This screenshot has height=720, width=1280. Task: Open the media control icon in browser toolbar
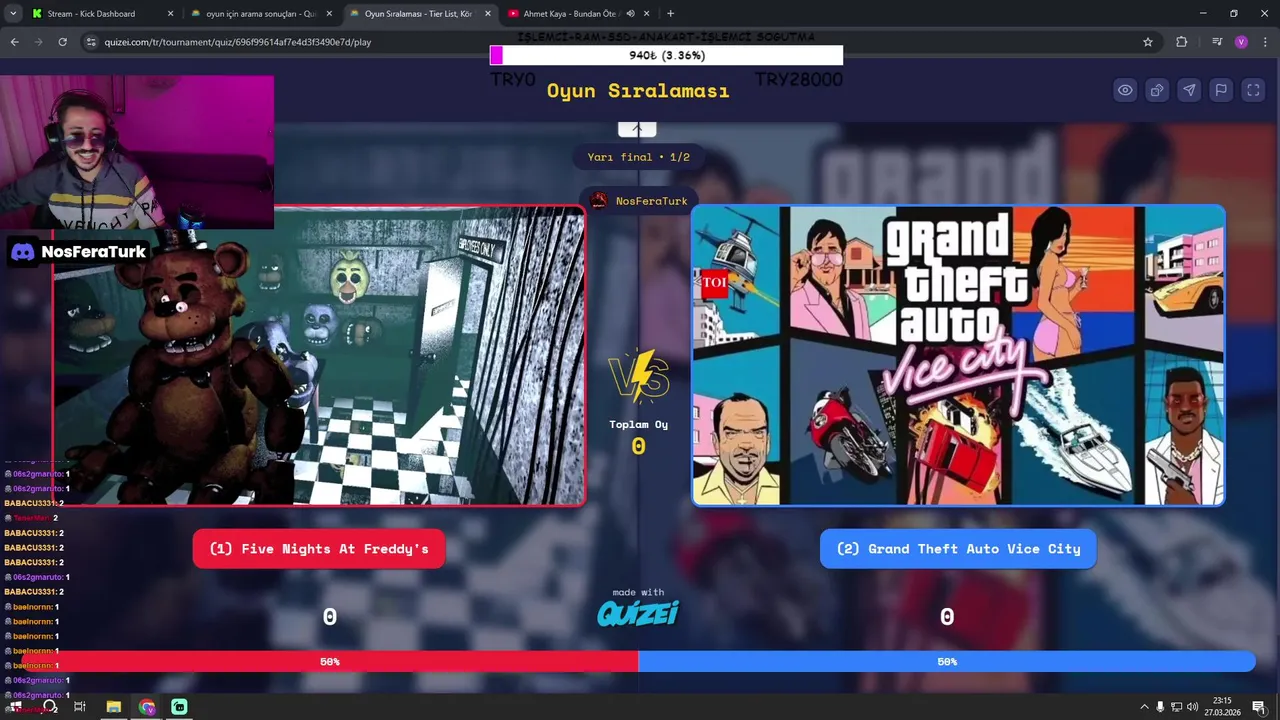(1217, 42)
